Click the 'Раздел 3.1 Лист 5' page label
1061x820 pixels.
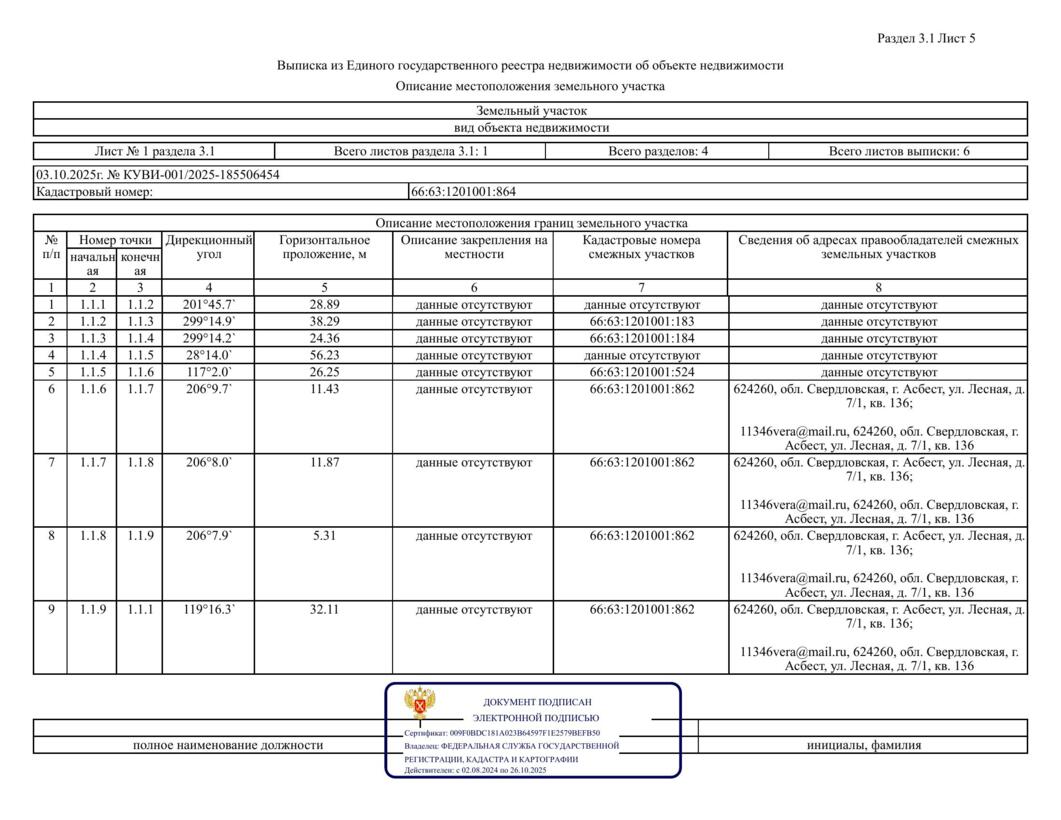926,39
